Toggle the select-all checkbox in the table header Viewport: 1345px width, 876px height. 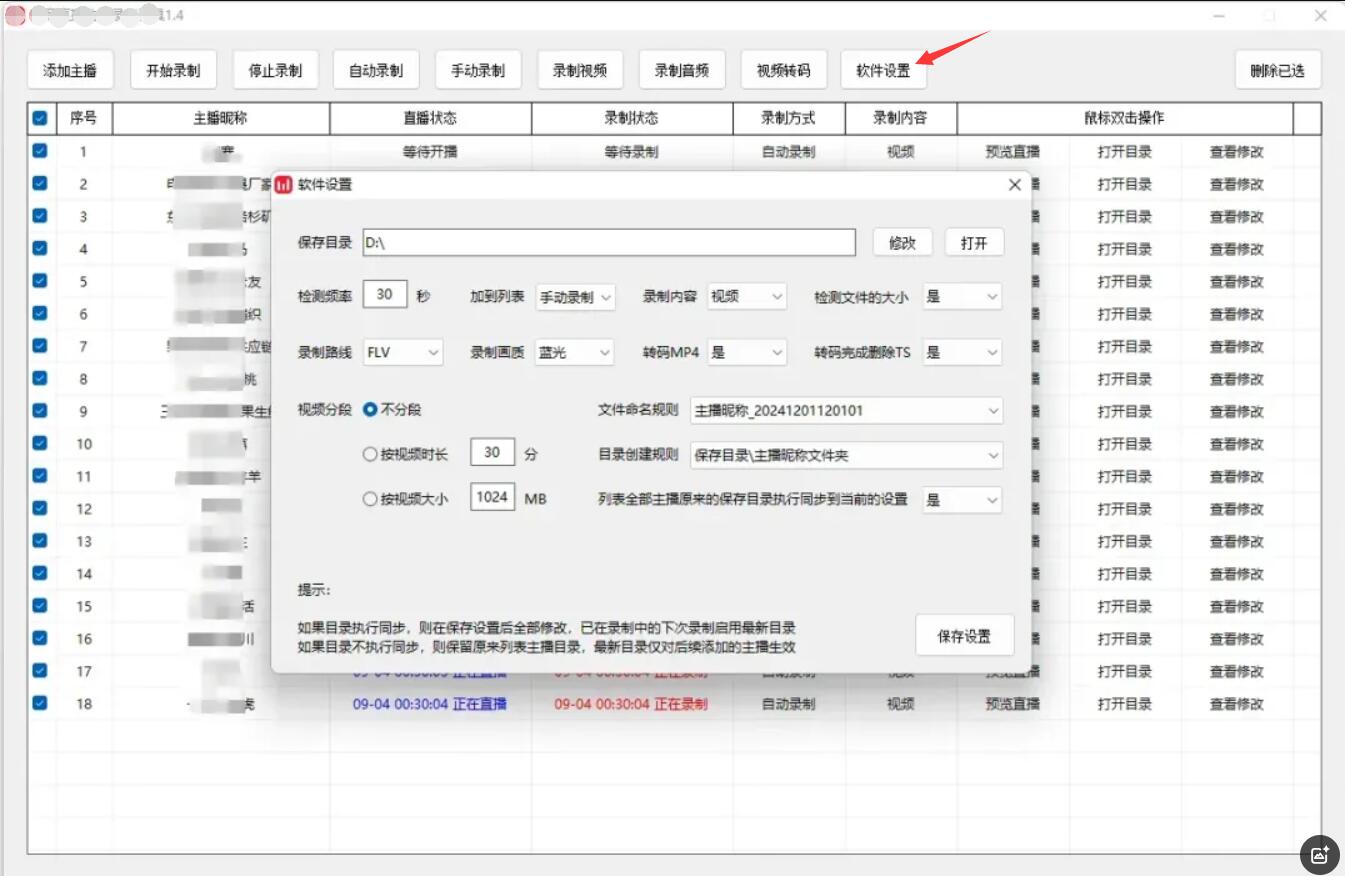tap(39, 118)
